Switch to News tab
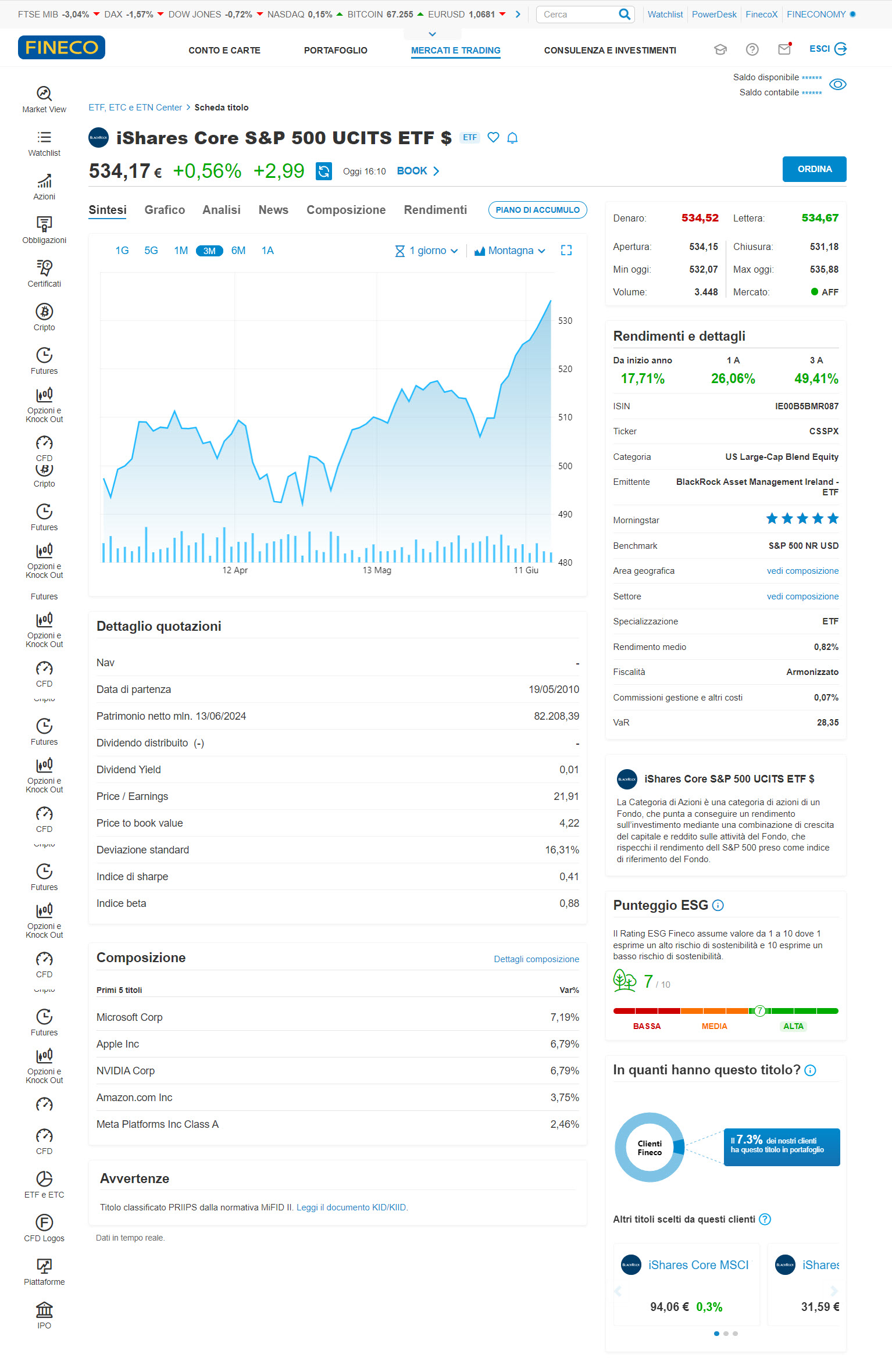892x1372 pixels. [273, 210]
